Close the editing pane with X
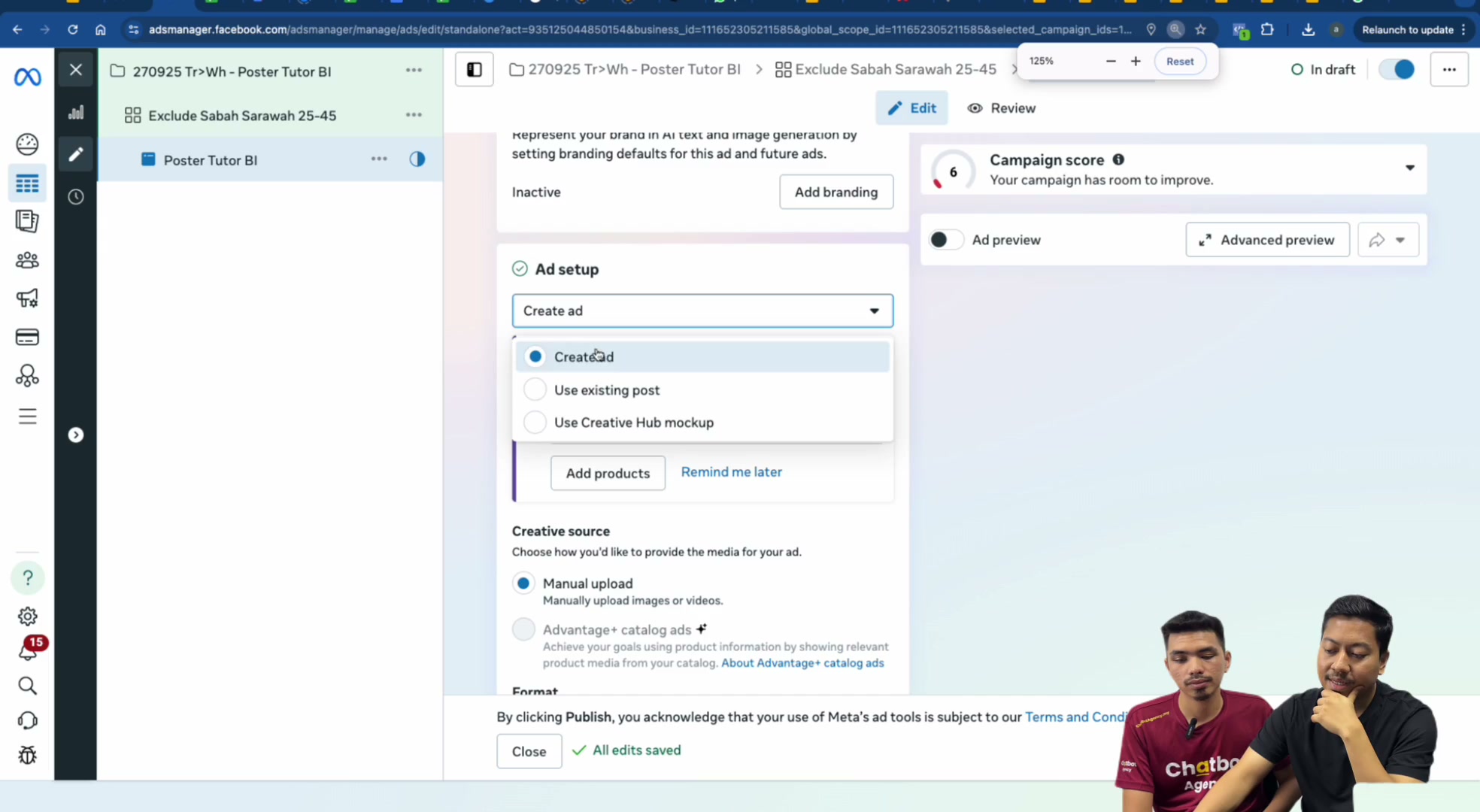Viewport: 1480px width, 812px height. click(x=76, y=70)
